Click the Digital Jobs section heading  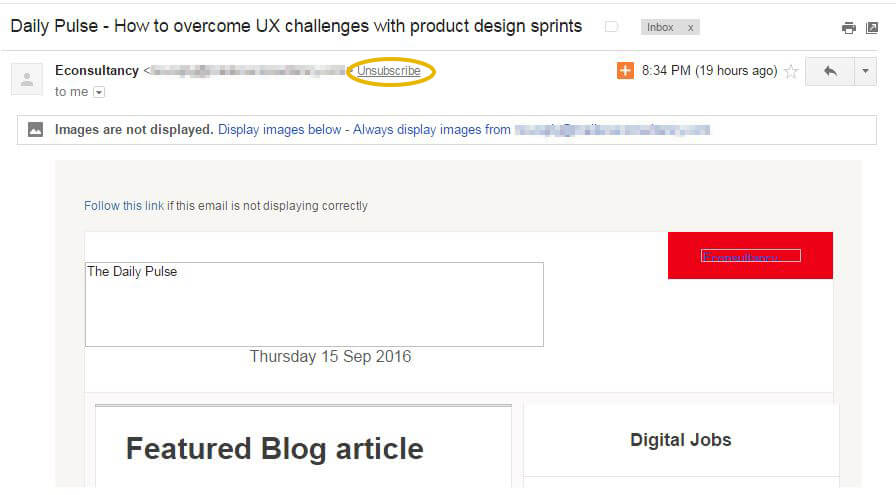pyautogui.click(x=681, y=440)
